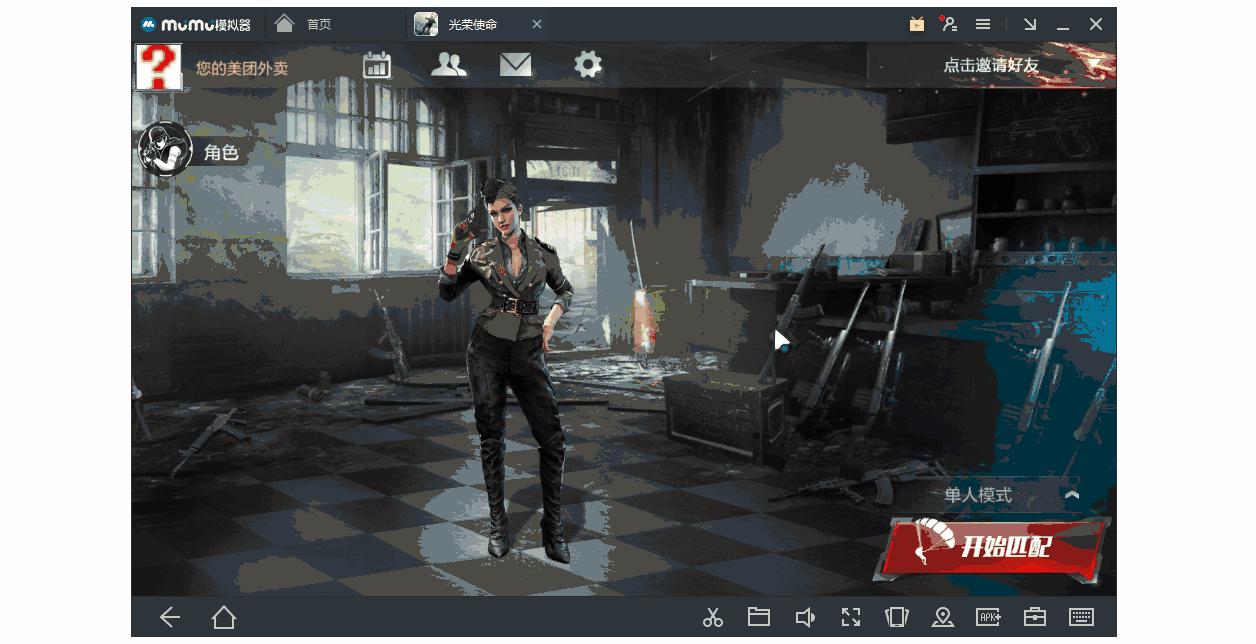
Task: Open the toolbox briefcase icon
Action: click(1035, 618)
